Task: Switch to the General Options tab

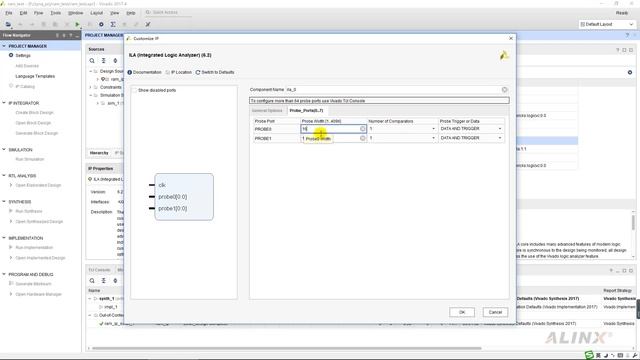Action: (267, 111)
